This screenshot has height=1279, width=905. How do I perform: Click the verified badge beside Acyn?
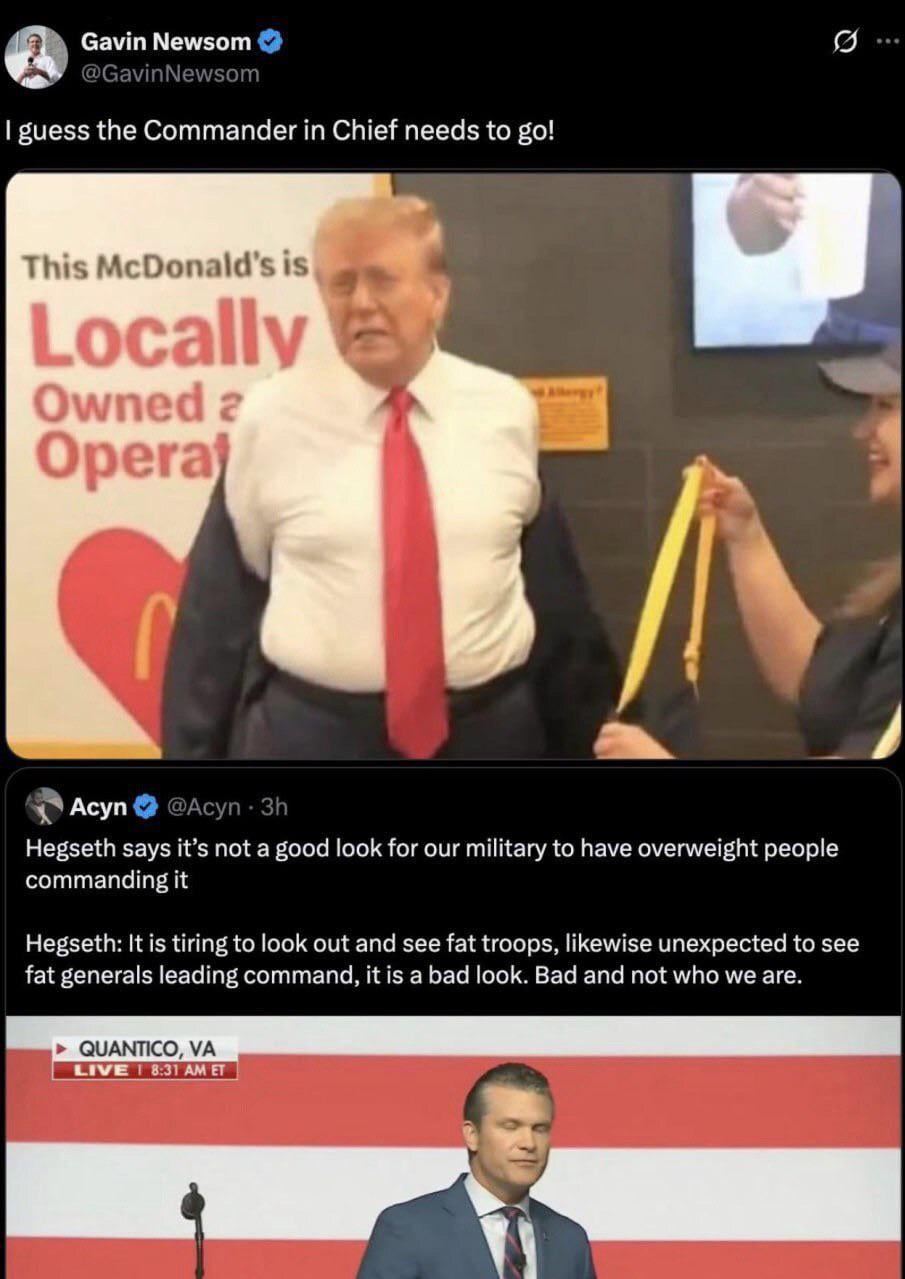click(x=146, y=806)
